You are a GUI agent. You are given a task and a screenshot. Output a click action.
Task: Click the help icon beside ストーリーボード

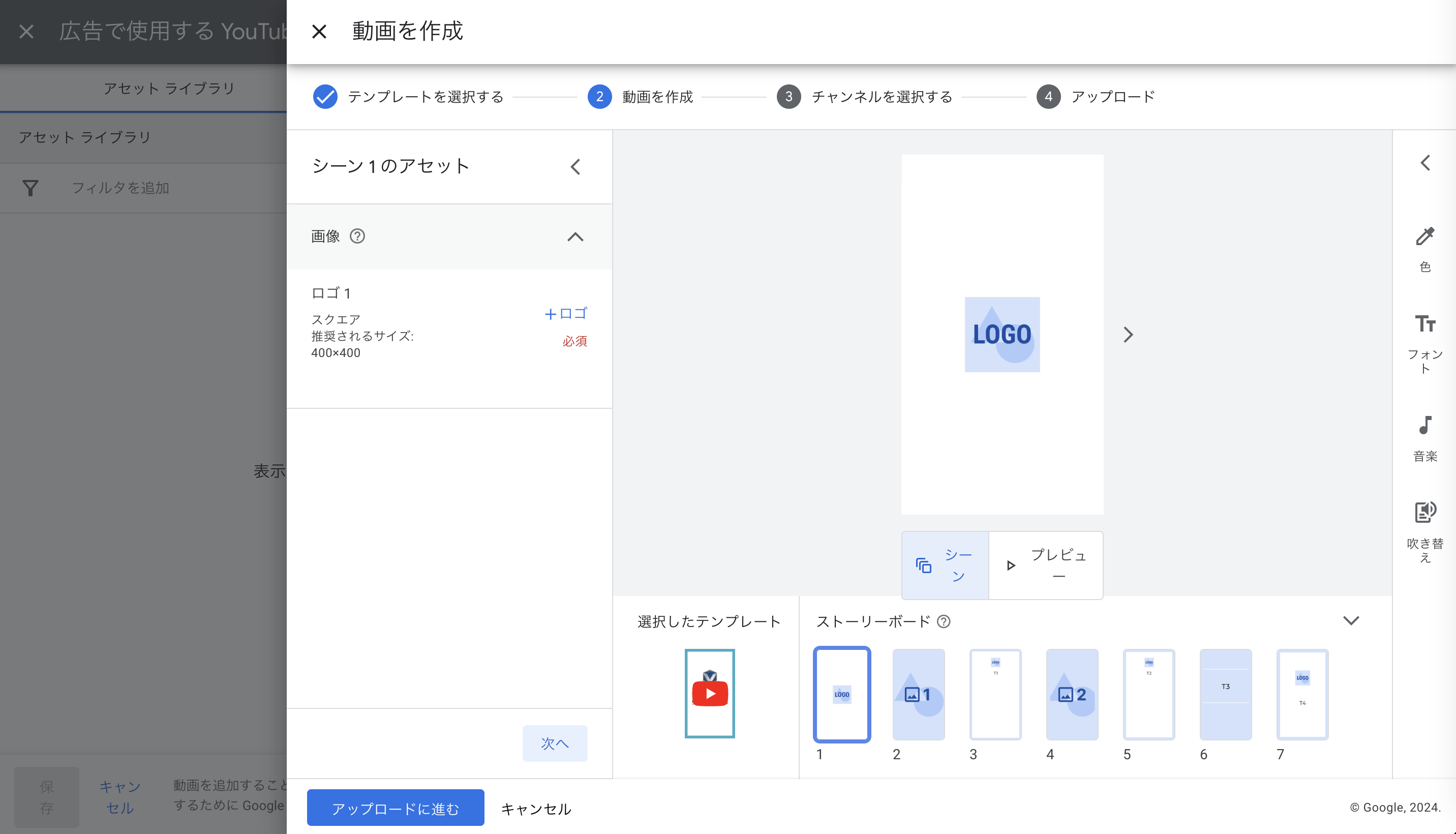944,621
